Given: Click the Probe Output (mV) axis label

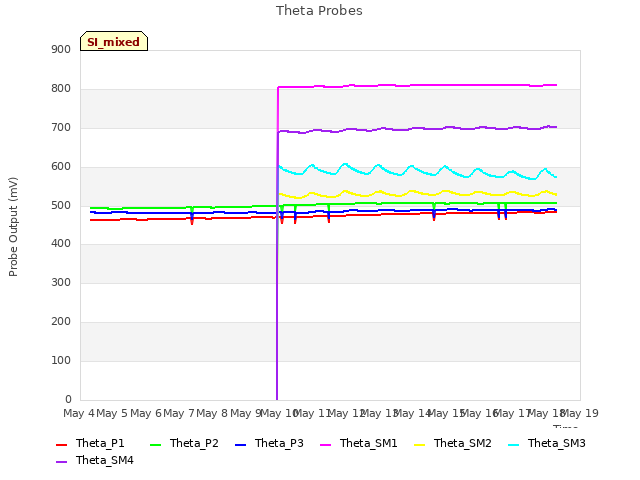Looking at the screenshot, I should (13, 227).
